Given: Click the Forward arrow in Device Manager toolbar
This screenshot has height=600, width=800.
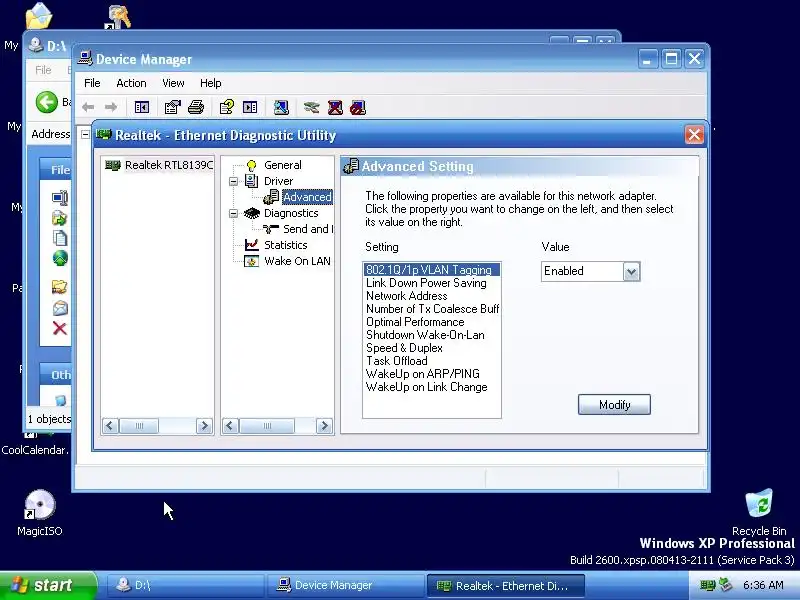Looking at the screenshot, I should point(111,107).
